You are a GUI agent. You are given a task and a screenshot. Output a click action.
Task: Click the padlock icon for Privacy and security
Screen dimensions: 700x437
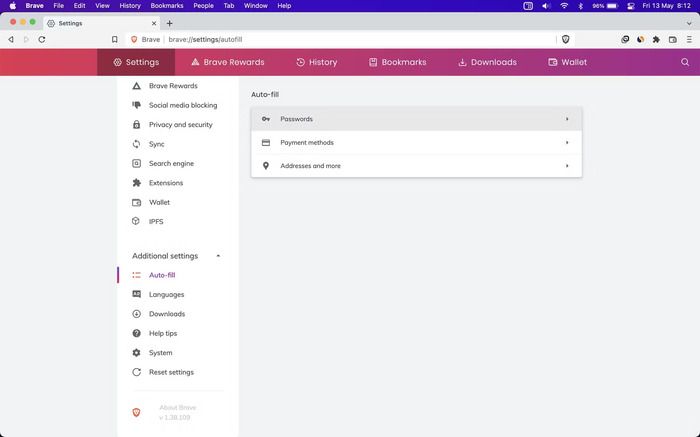pyautogui.click(x=137, y=125)
